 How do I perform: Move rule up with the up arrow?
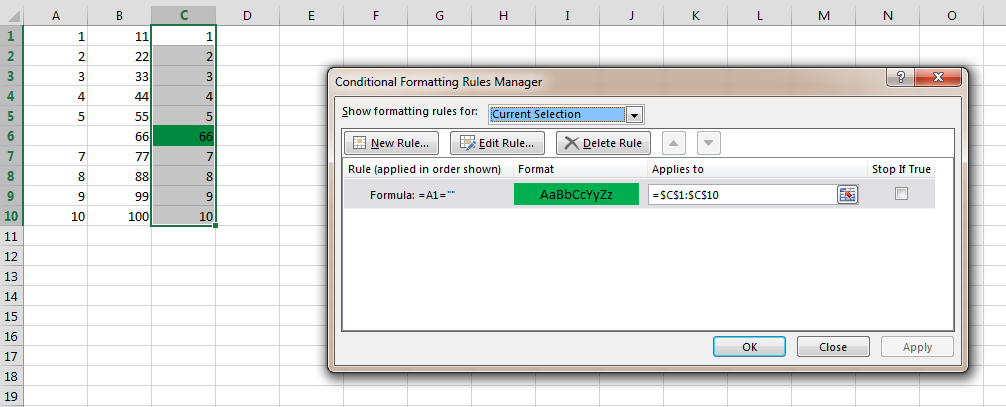[x=673, y=143]
